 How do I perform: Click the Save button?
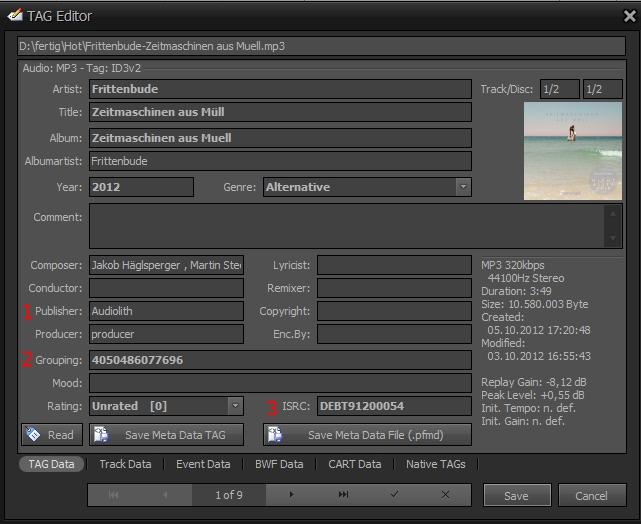coord(517,495)
